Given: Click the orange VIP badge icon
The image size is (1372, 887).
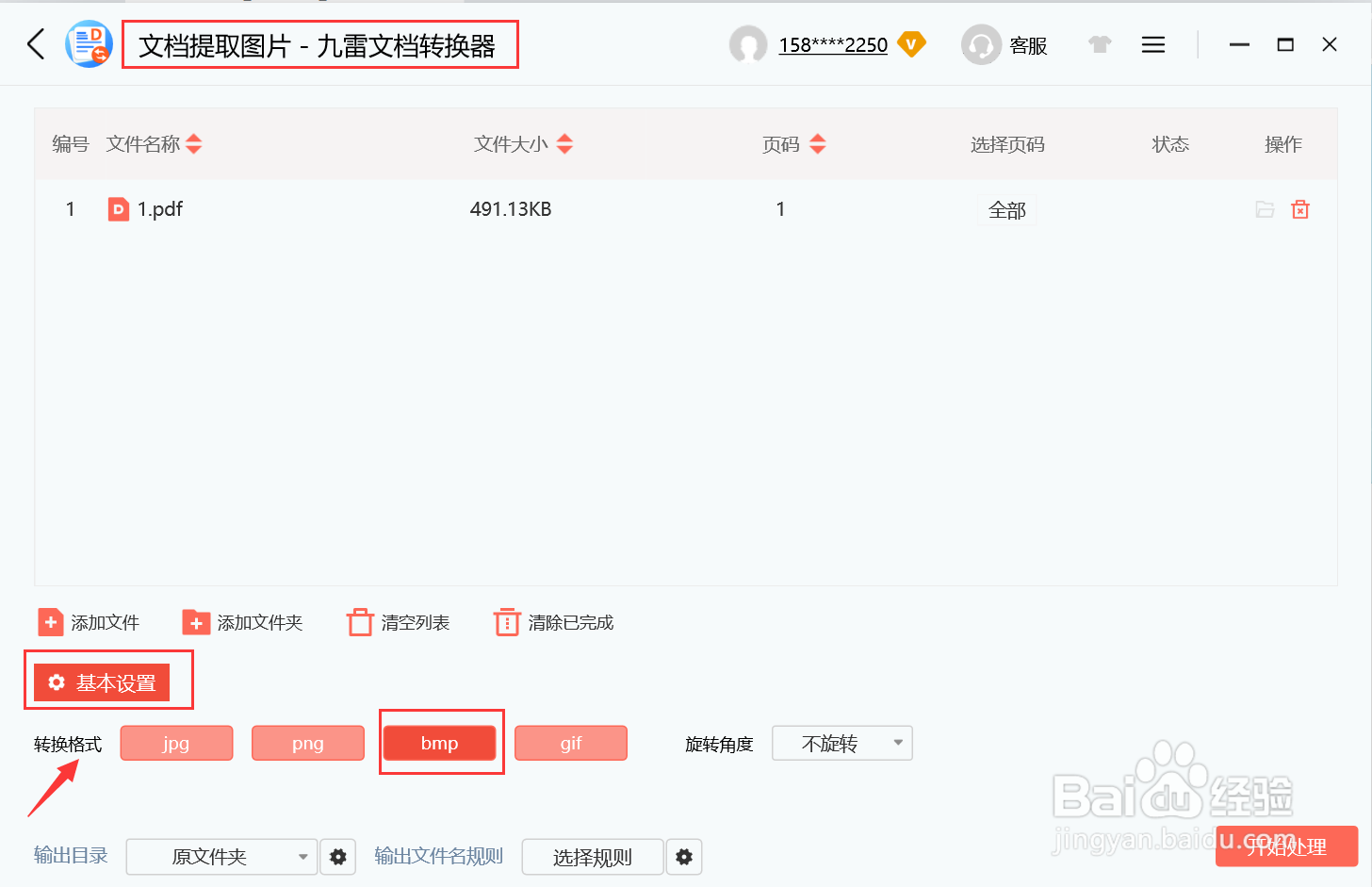Looking at the screenshot, I should (x=911, y=44).
